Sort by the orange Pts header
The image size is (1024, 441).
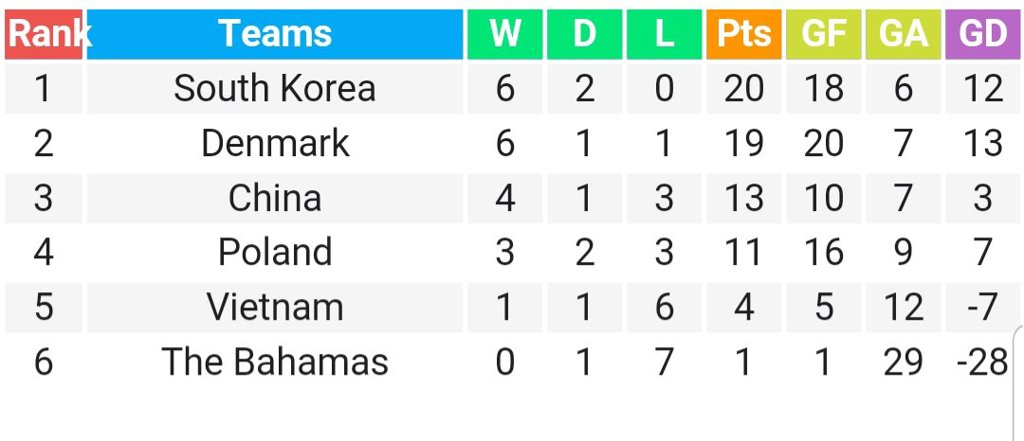pyautogui.click(x=744, y=34)
